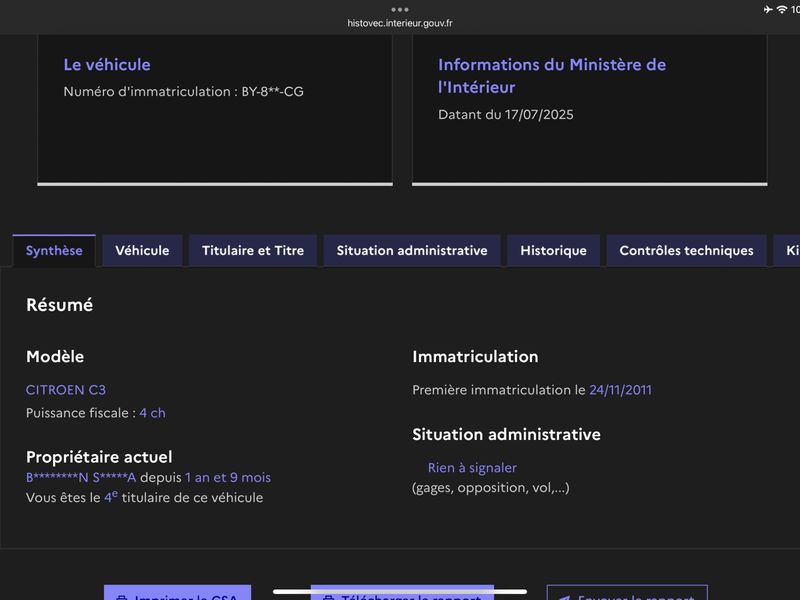Screen dimensions: 800x600
Task: Click the Résumé heading
Action: pyautogui.click(x=60, y=305)
